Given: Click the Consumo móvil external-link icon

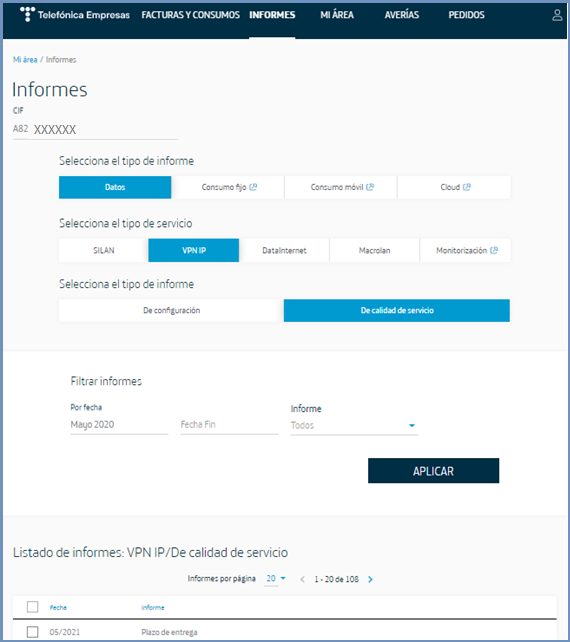Looking at the screenshot, I should tap(370, 187).
